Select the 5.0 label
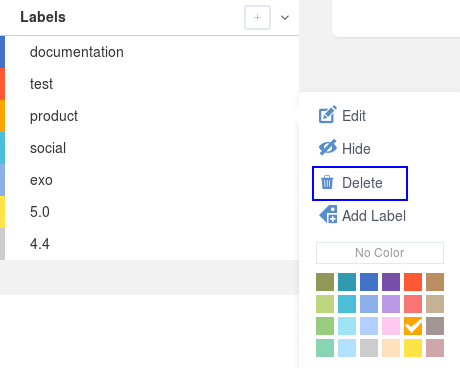Image resolution: width=460 pixels, height=368 pixels. click(x=149, y=212)
